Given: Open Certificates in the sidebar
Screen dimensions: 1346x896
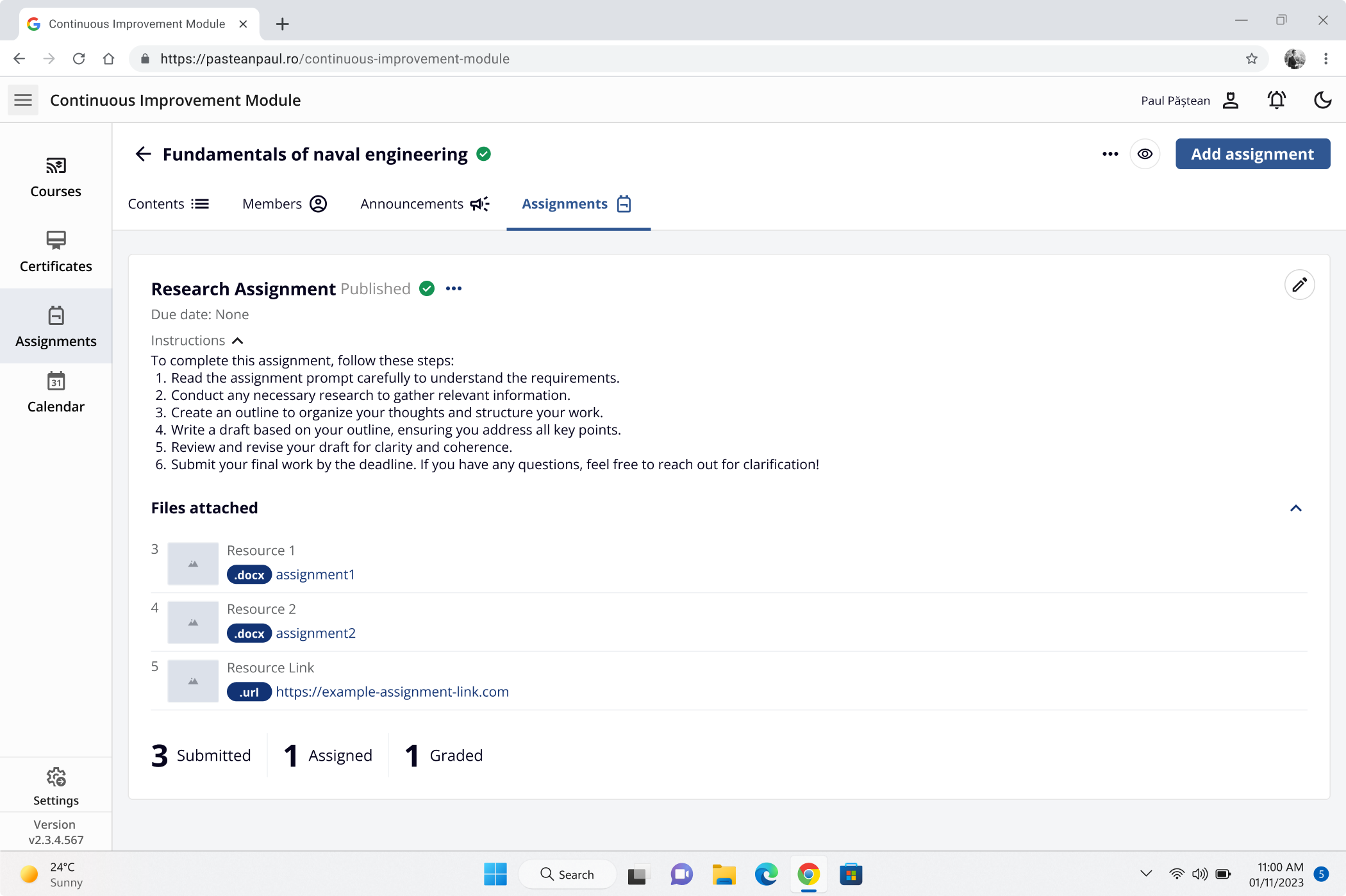Looking at the screenshot, I should click(x=56, y=252).
